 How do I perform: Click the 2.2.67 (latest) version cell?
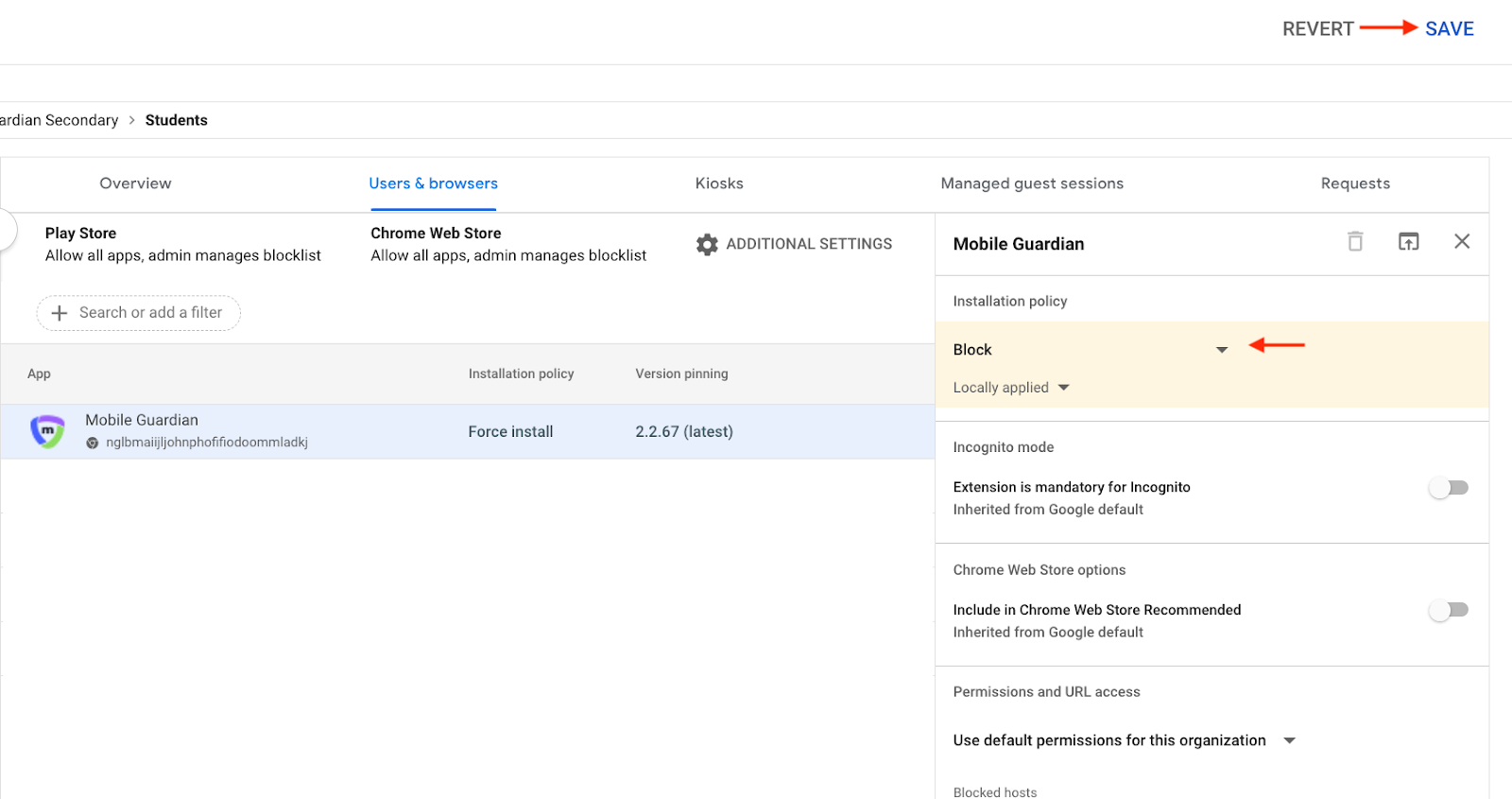pos(684,431)
